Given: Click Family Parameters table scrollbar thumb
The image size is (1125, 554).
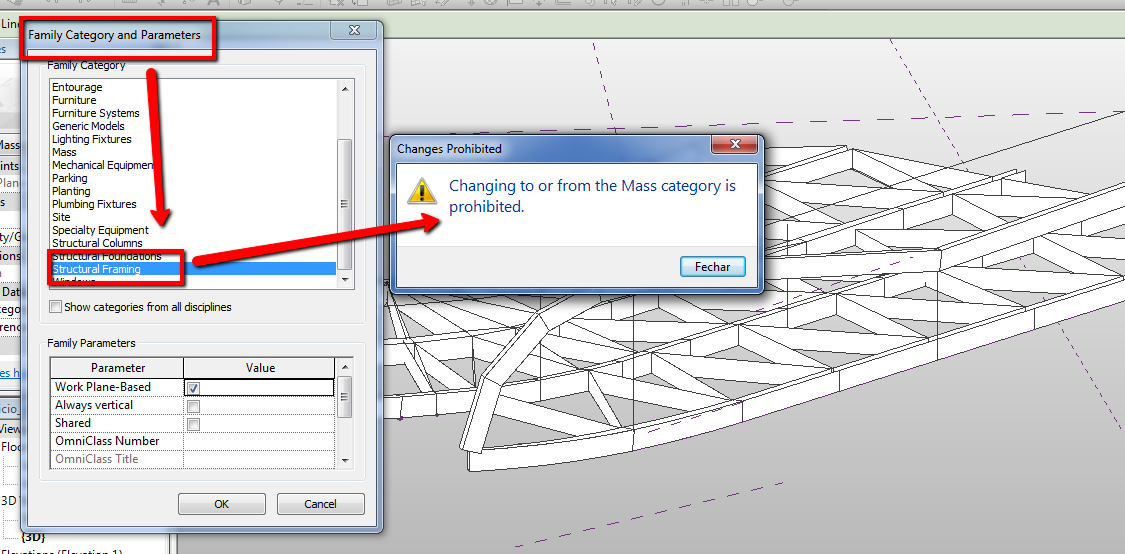Looking at the screenshot, I should 344,397.
